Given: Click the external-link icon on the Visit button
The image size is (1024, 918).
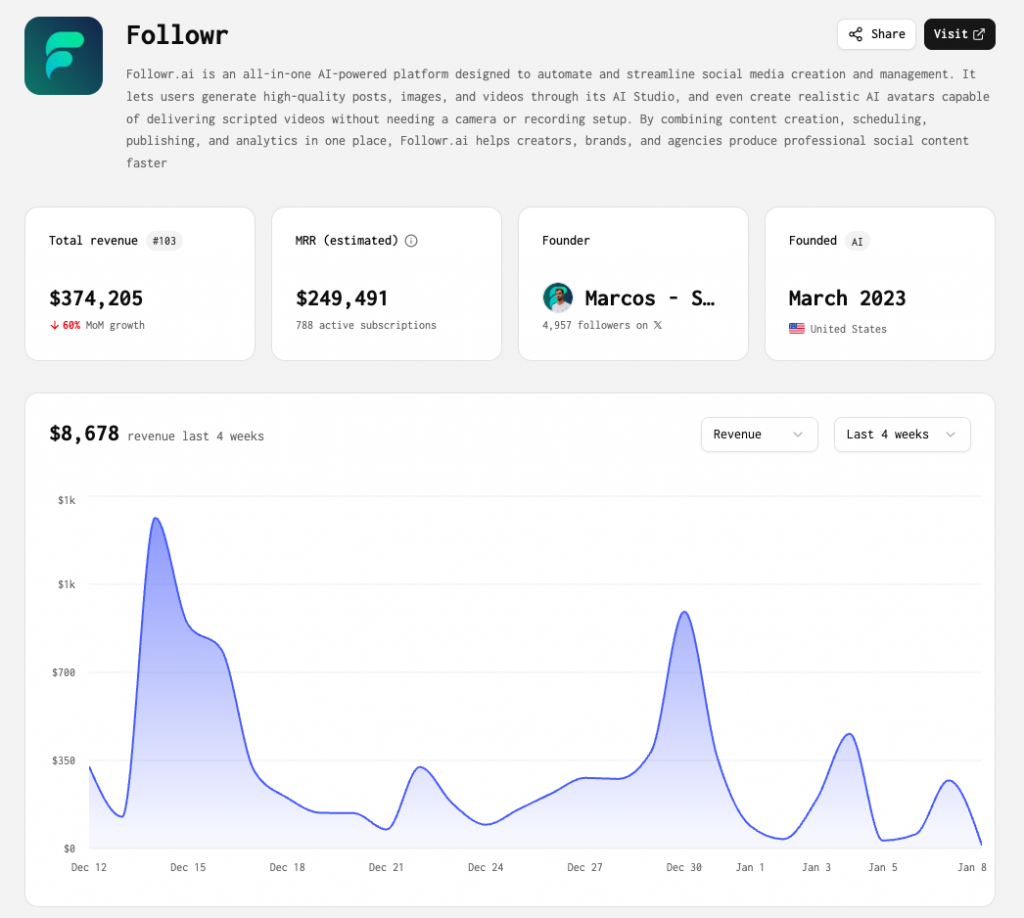Looking at the screenshot, I should pyautogui.click(x=978, y=34).
